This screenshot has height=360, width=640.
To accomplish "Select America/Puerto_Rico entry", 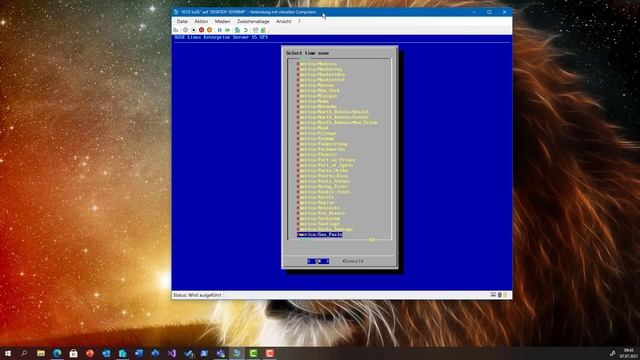I will (x=322, y=176).
